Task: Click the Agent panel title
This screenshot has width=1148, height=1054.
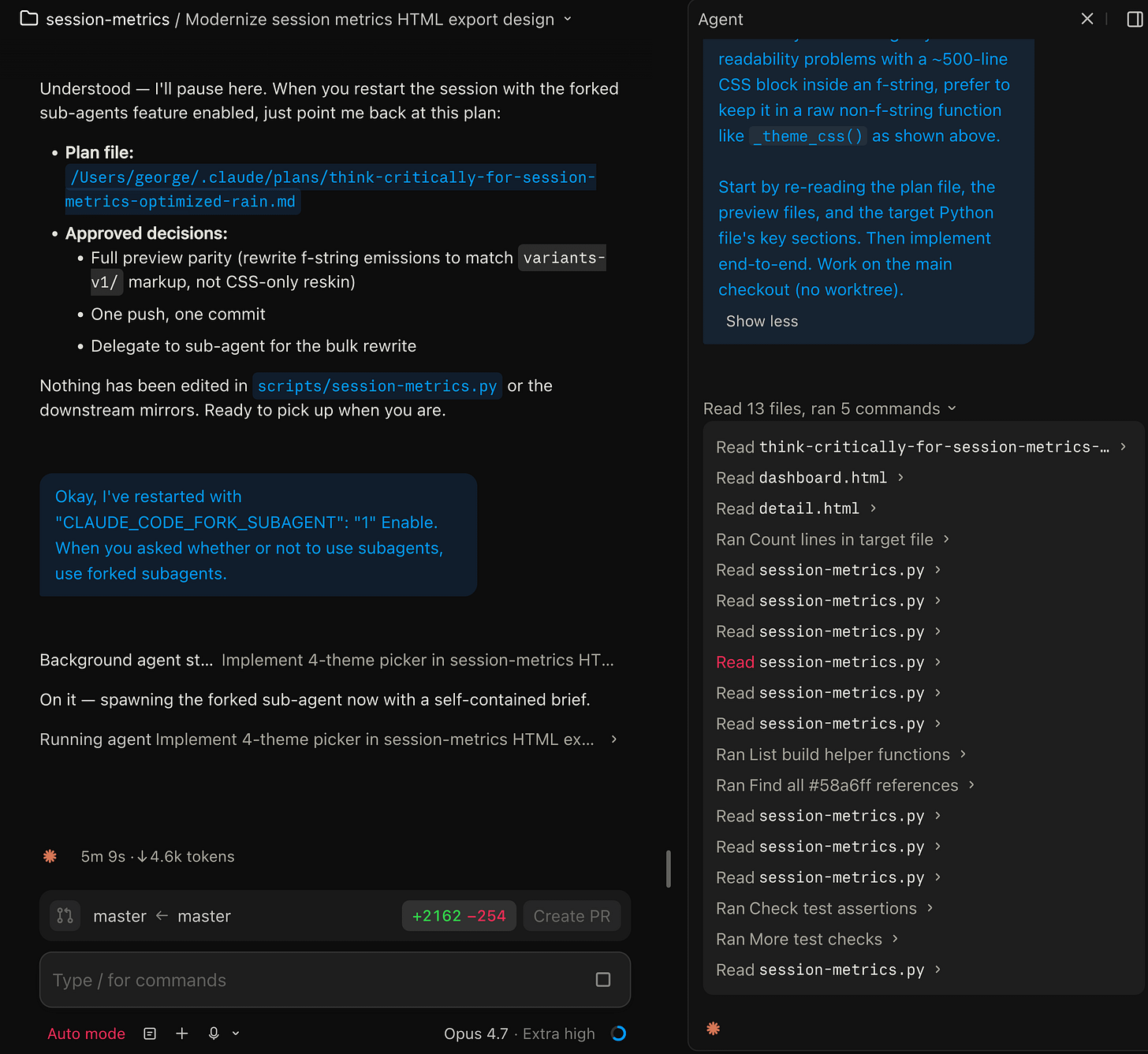Action: click(721, 19)
